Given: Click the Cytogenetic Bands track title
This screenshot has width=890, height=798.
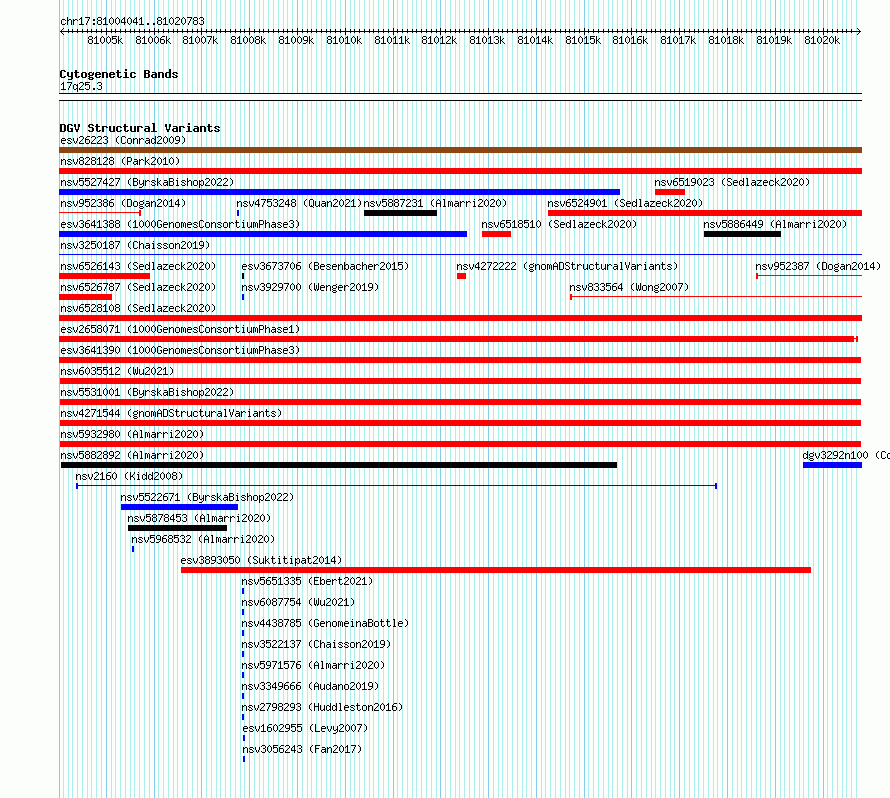Looking at the screenshot, I should click(x=119, y=74).
